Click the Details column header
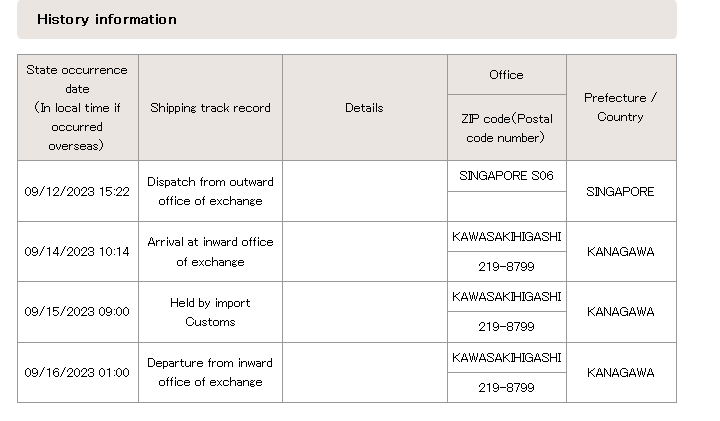The width and height of the screenshot is (720, 421). pyautogui.click(x=364, y=108)
